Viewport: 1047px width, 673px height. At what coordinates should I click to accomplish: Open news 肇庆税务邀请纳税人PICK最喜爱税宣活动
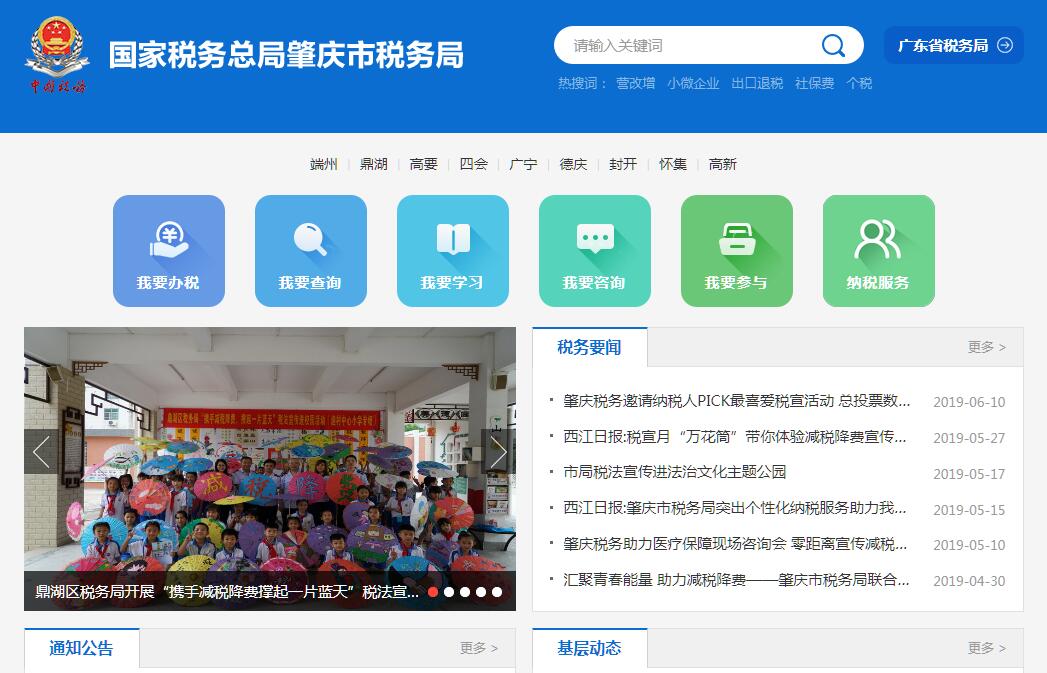pos(737,401)
